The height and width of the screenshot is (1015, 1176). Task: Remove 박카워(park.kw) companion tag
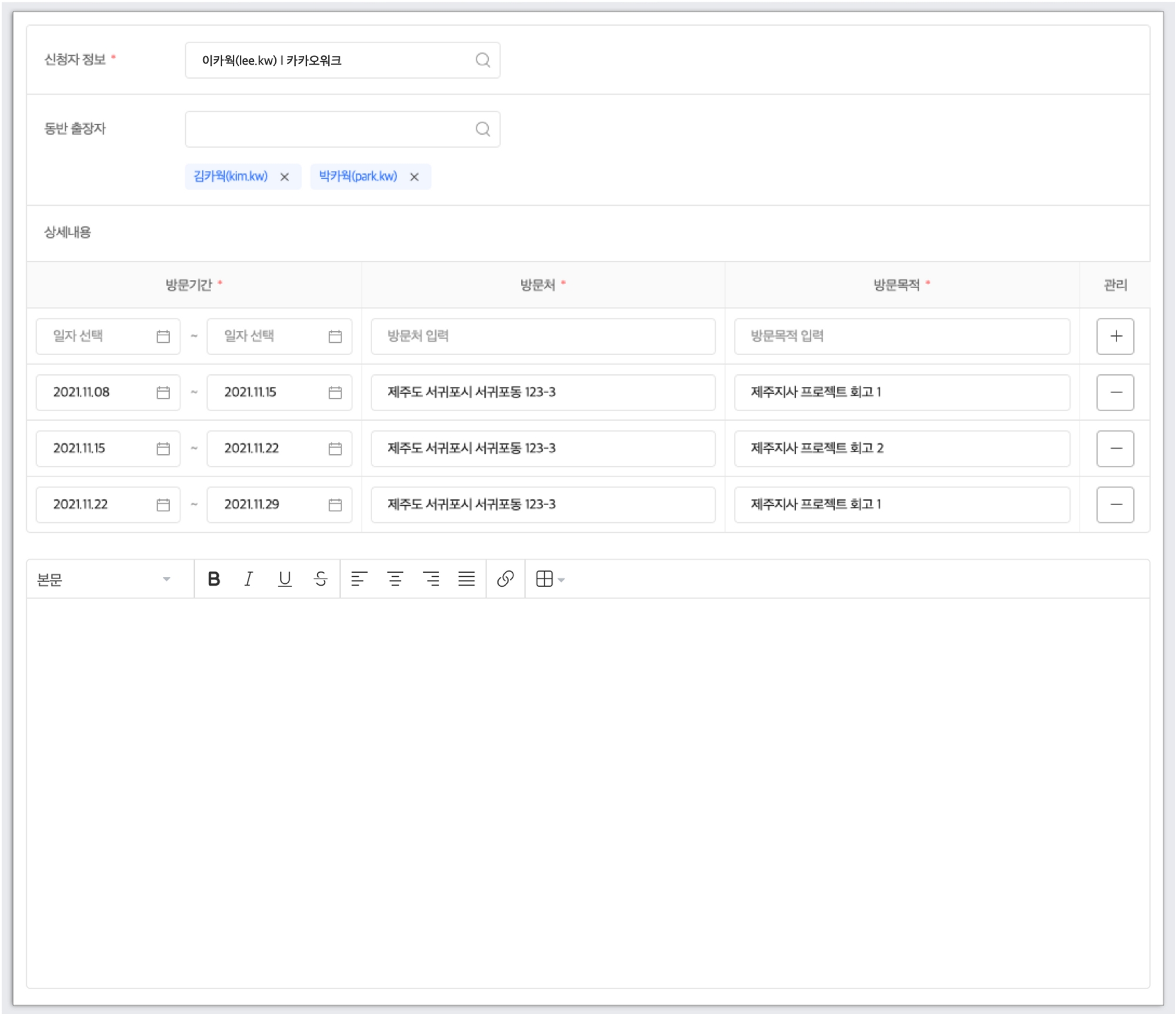tap(415, 177)
